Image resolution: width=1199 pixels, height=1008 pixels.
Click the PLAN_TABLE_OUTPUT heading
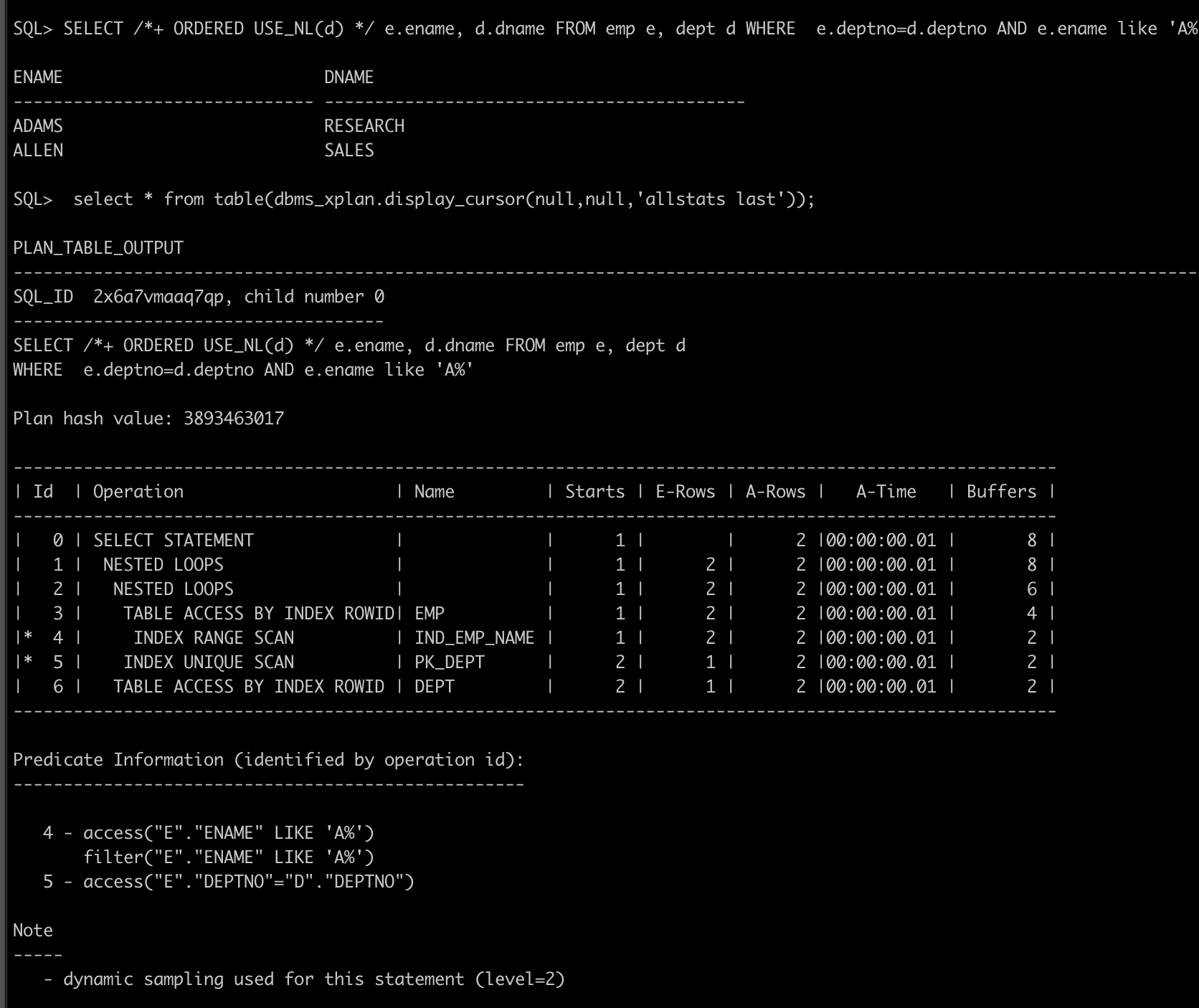point(98,248)
